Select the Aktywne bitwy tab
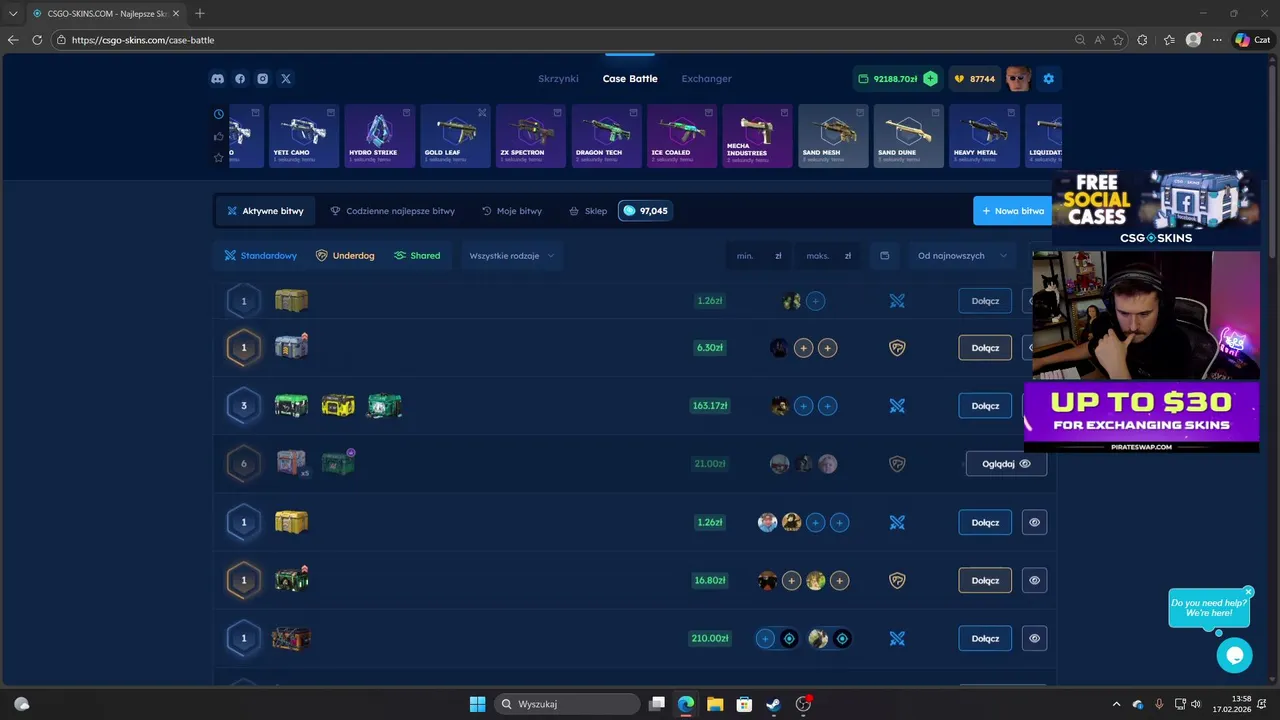 click(265, 211)
